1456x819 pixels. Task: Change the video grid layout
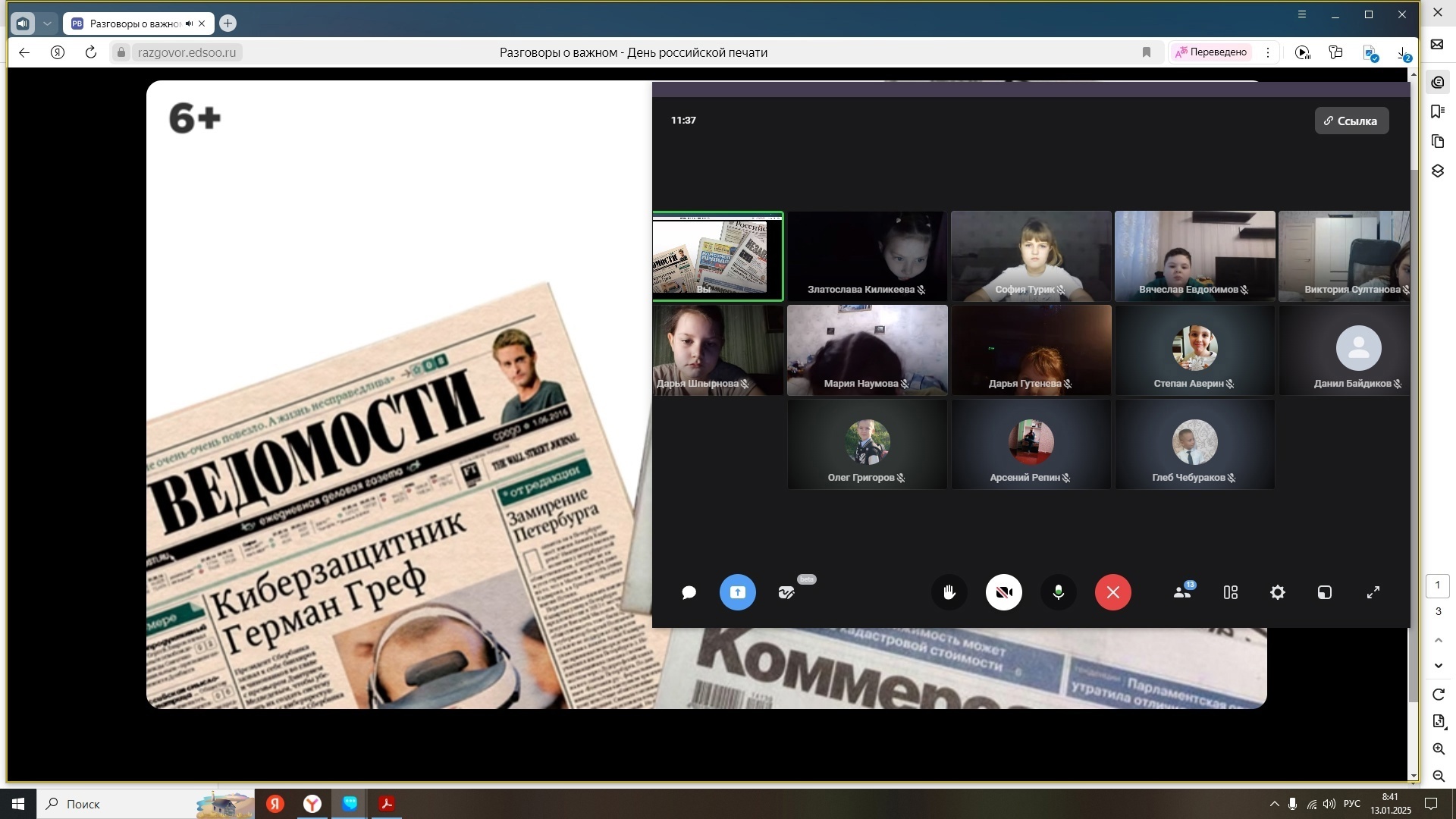pos(1231,592)
